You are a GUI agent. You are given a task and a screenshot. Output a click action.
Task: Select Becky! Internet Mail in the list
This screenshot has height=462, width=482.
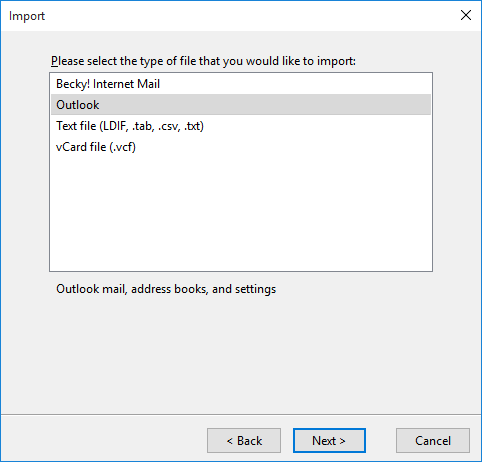(241, 84)
